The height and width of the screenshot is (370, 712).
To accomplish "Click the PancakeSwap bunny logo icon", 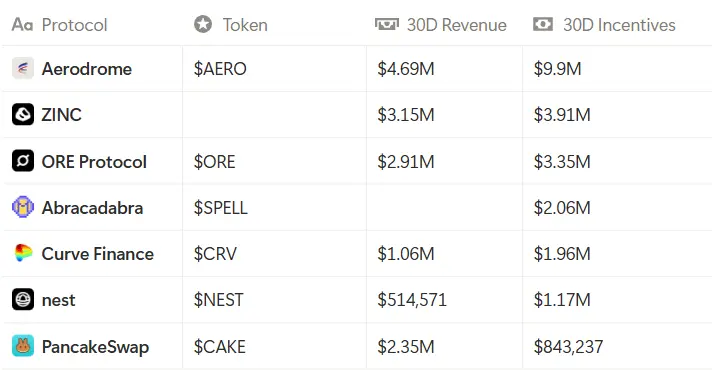I will click(23, 346).
